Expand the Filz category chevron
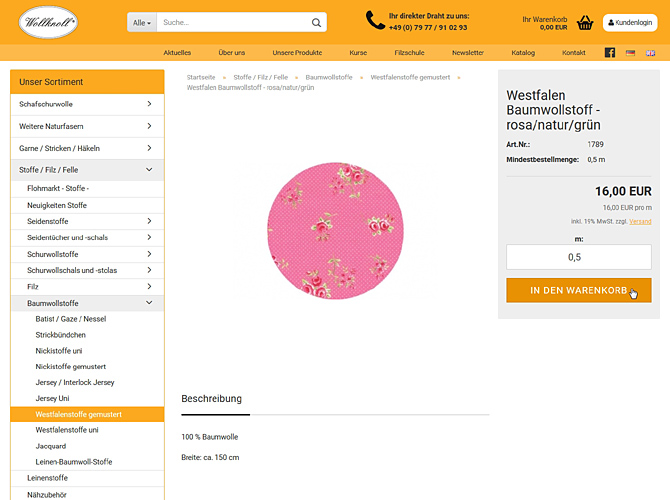The height and width of the screenshot is (500, 670). coord(149,286)
